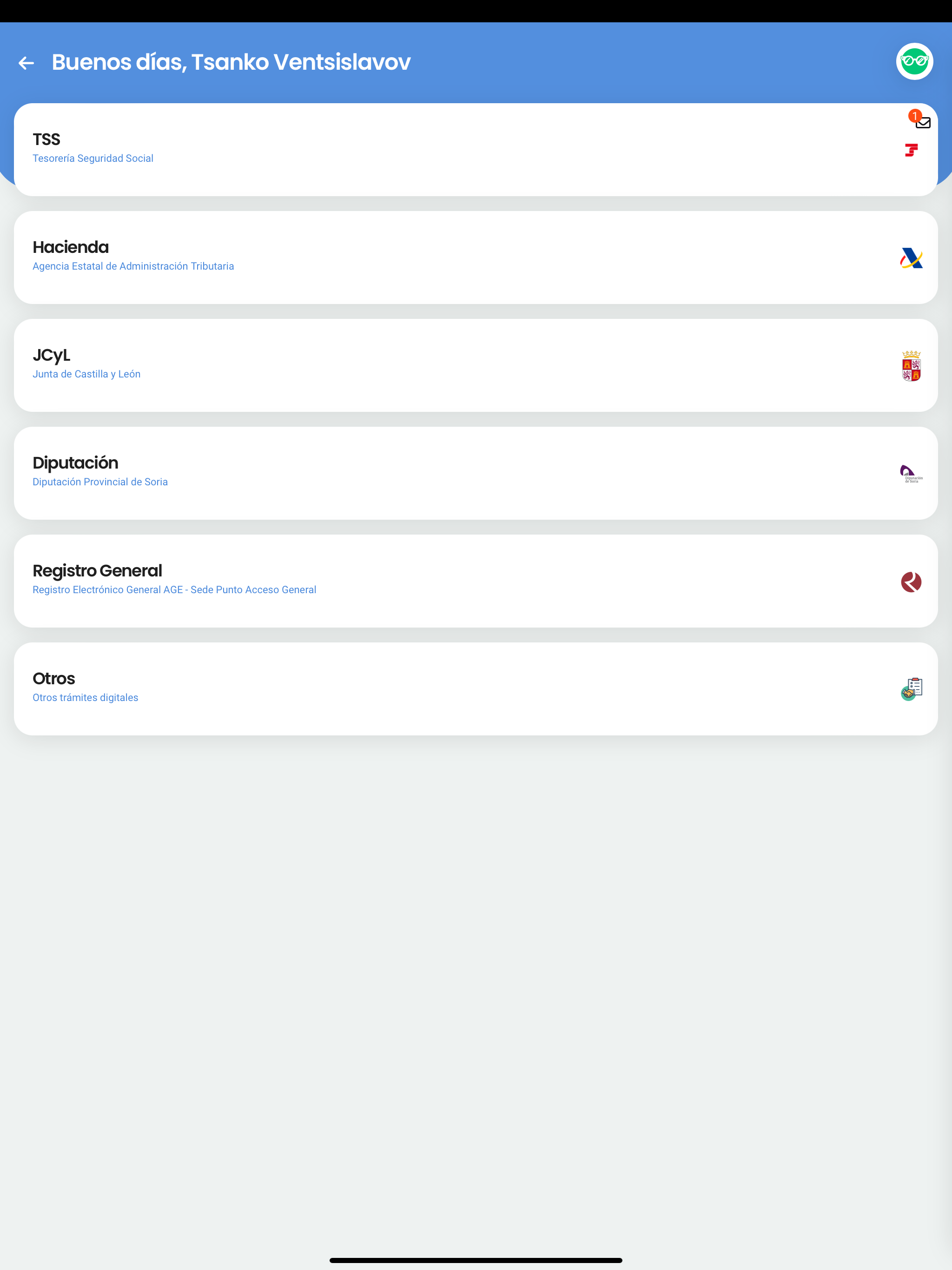
Task: Click Otros trámites digitales subtitle
Action: pos(86,698)
